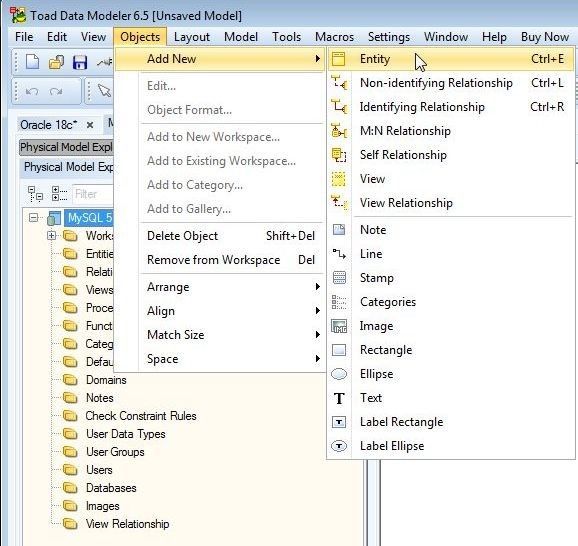Image resolution: width=578 pixels, height=546 pixels.
Task: Click the Categories icon in submenu
Action: [339, 302]
